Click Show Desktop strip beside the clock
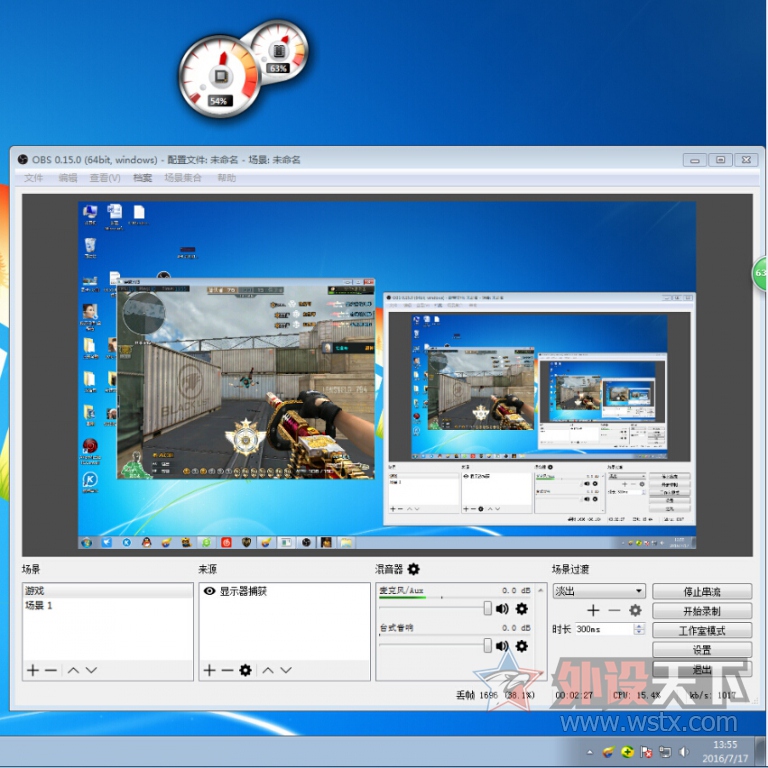The width and height of the screenshot is (768, 768). click(762, 751)
